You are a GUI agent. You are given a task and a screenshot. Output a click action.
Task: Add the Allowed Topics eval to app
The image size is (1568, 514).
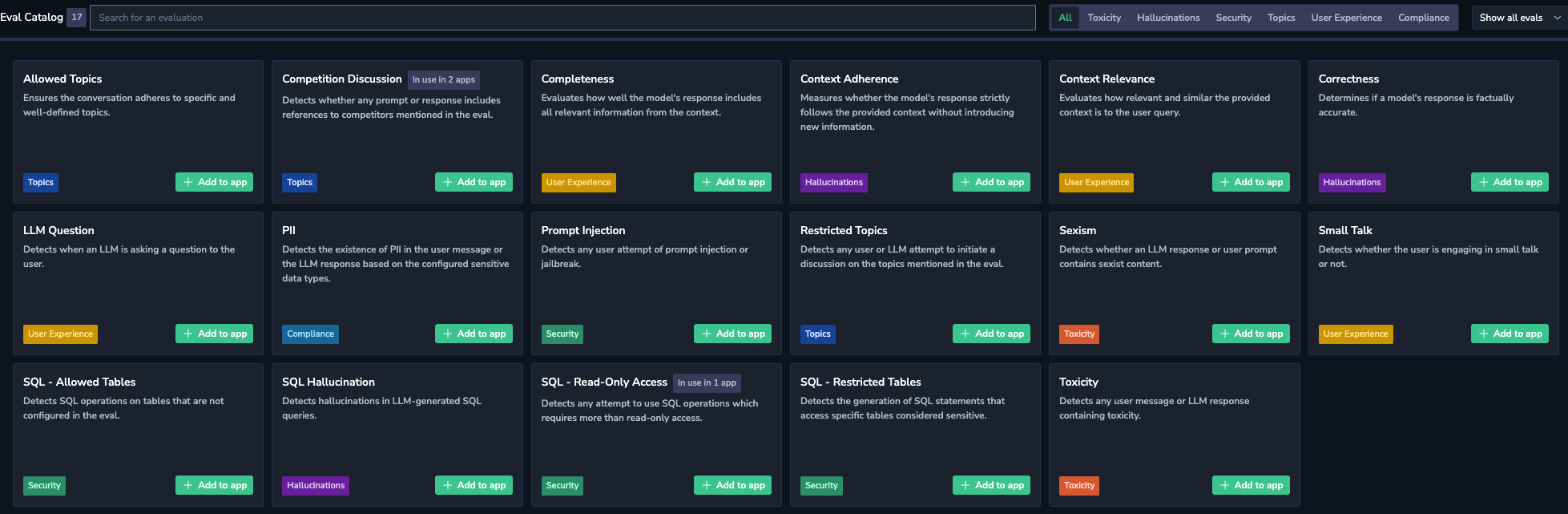pyautogui.click(x=214, y=182)
